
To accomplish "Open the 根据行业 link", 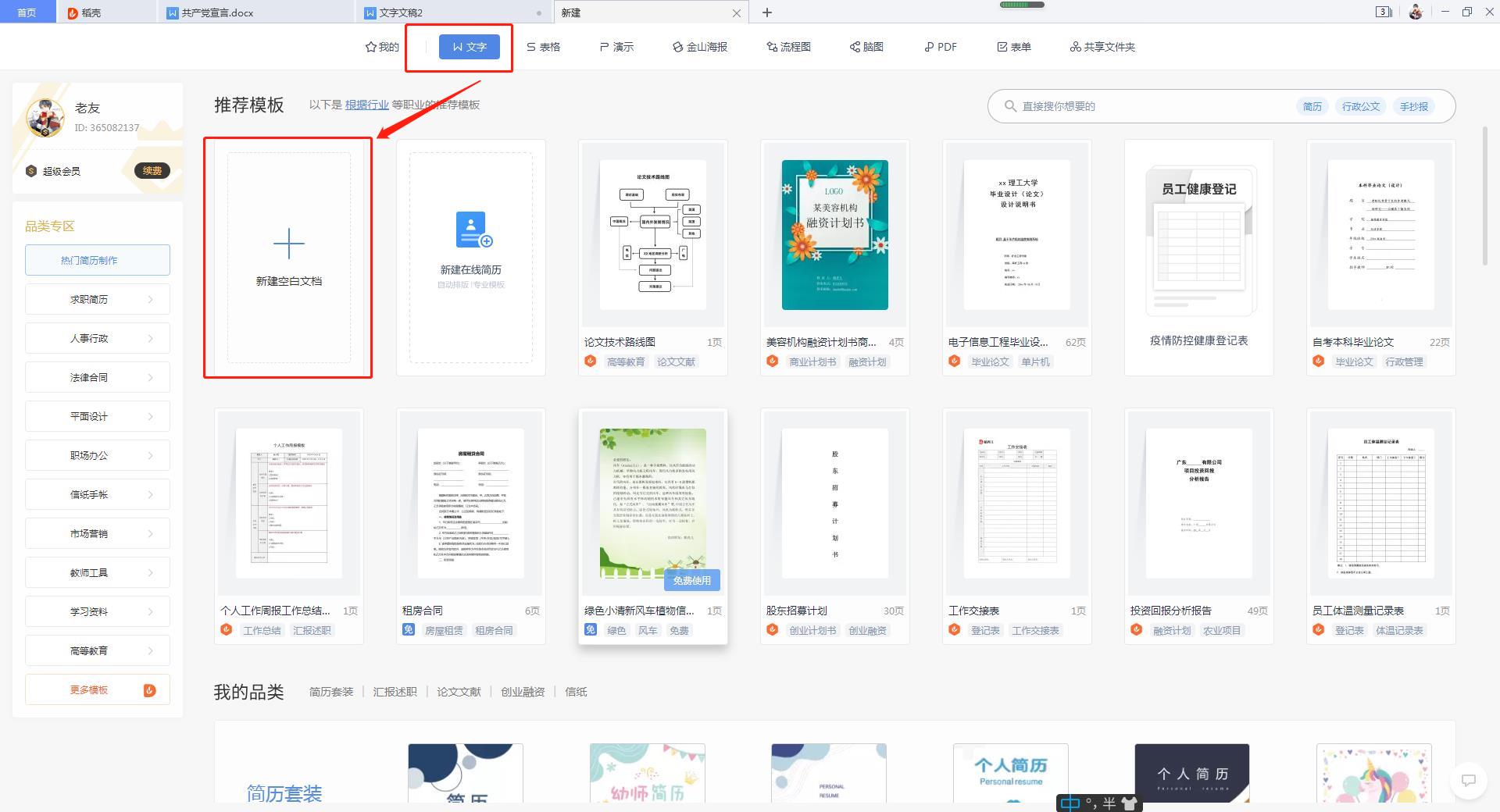I will tap(367, 105).
